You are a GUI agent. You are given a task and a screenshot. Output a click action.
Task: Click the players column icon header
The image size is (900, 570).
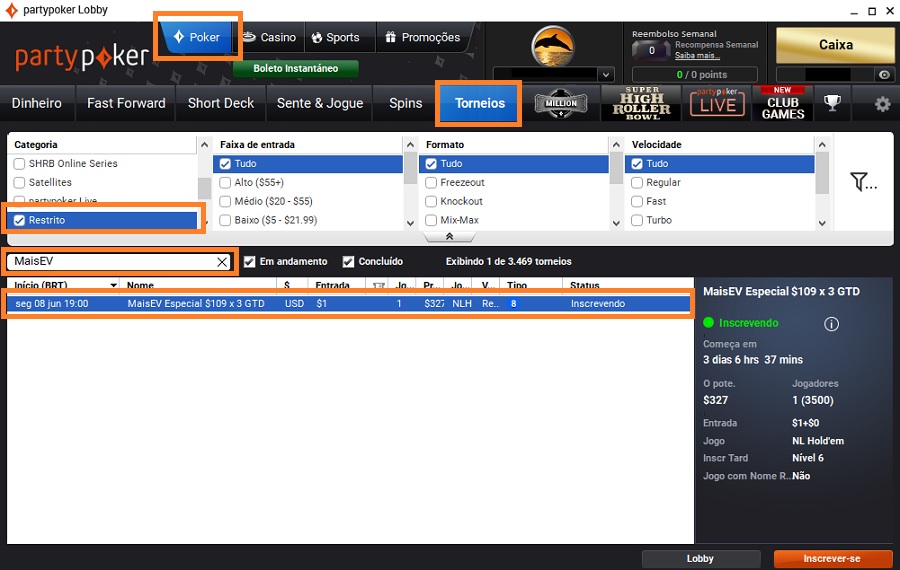379,285
